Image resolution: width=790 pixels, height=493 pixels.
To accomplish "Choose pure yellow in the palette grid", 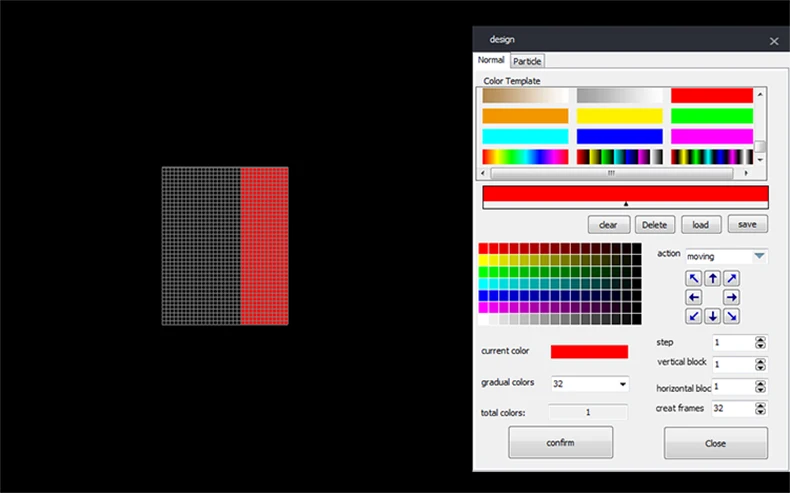I will (x=483, y=260).
